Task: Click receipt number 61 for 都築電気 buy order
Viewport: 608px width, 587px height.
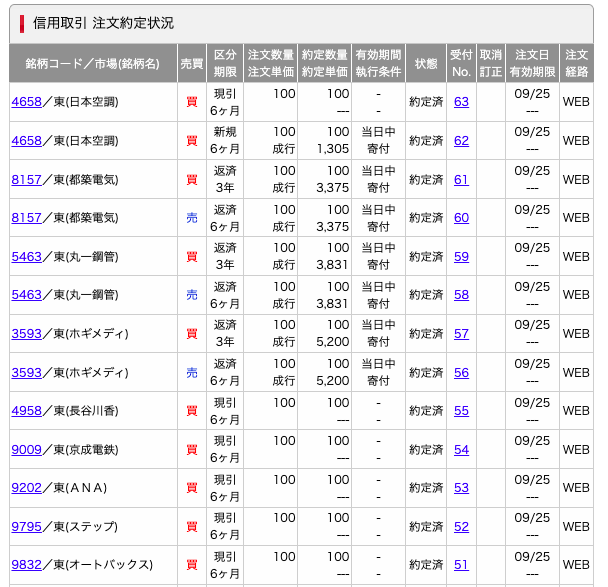Action: [461, 180]
